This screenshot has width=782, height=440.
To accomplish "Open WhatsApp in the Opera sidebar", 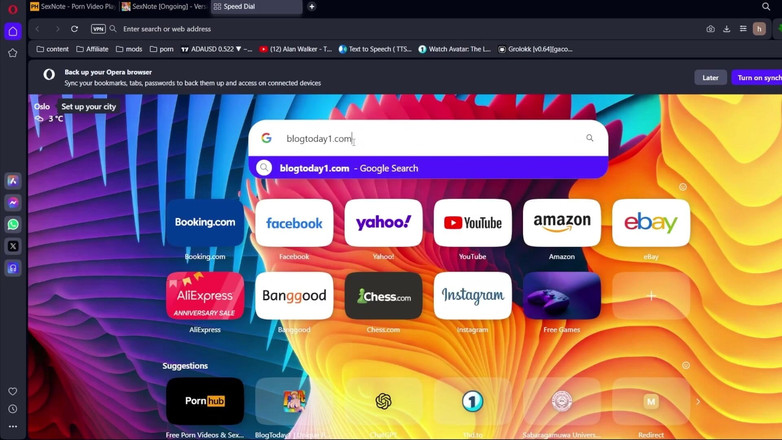I will 13,225.
